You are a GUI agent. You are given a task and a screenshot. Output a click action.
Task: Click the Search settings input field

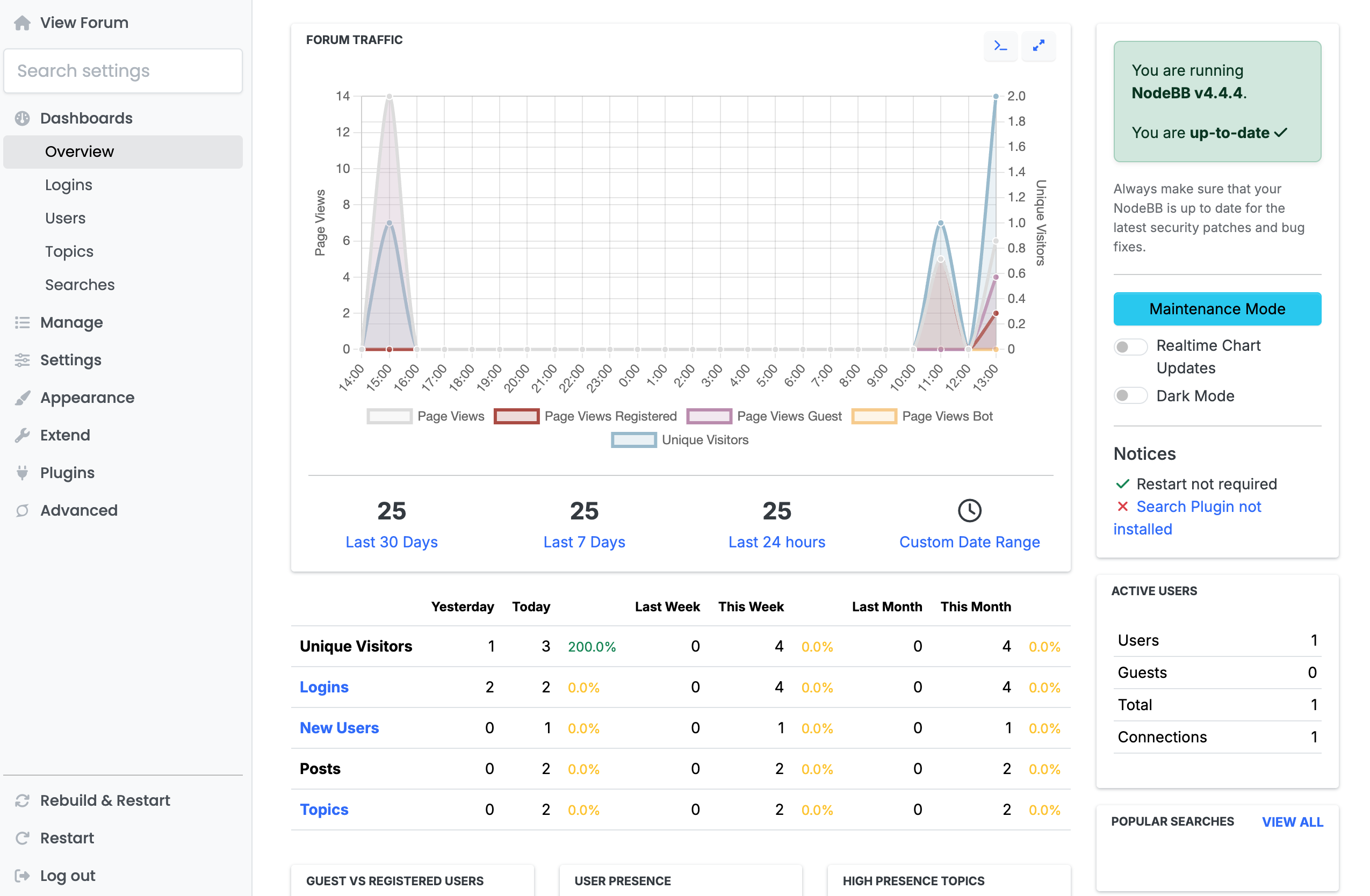point(122,70)
